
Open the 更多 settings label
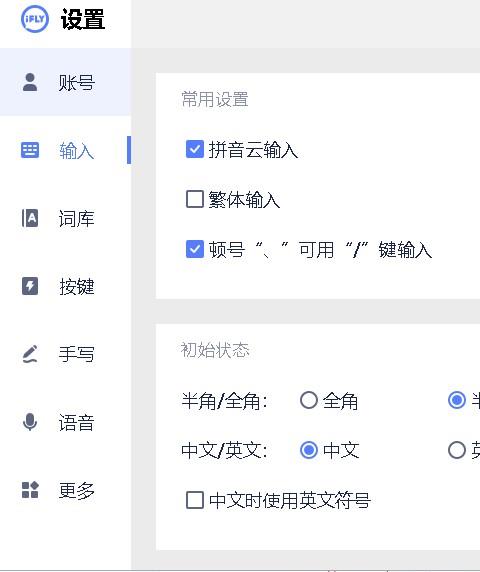pos(77,491)
